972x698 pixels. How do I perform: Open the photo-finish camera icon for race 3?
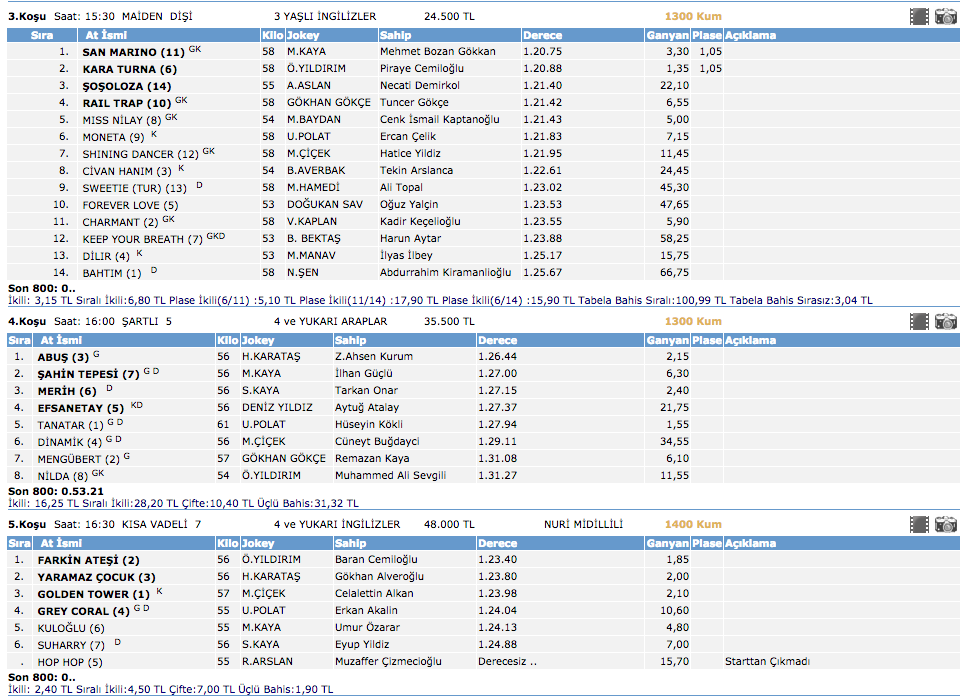pos(945,16)
